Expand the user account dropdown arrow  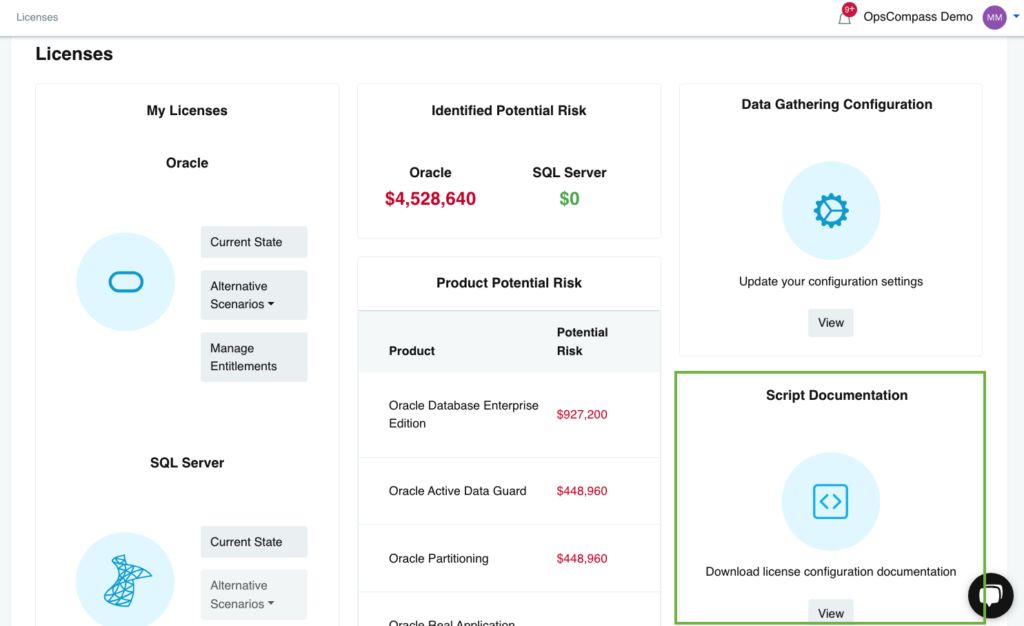(1016, 17)
